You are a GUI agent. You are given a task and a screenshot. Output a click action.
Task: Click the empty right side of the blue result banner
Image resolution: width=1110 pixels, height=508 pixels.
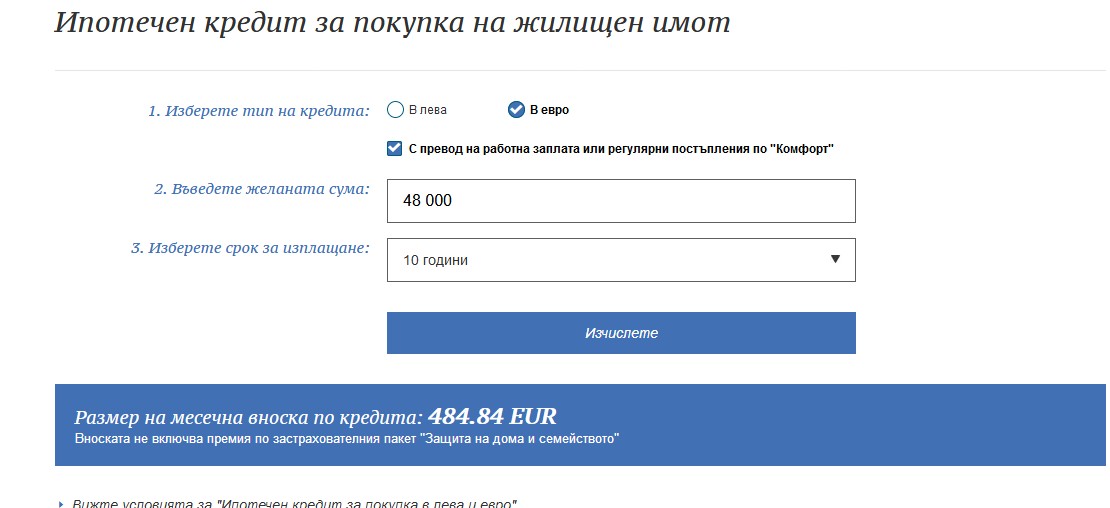click(900, 425)
